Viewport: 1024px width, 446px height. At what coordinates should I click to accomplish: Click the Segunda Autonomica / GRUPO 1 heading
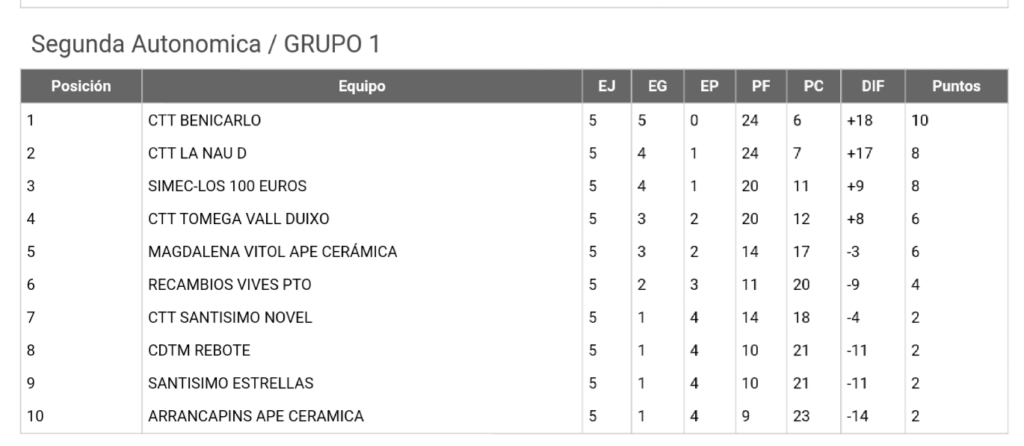tap(206, 44)
